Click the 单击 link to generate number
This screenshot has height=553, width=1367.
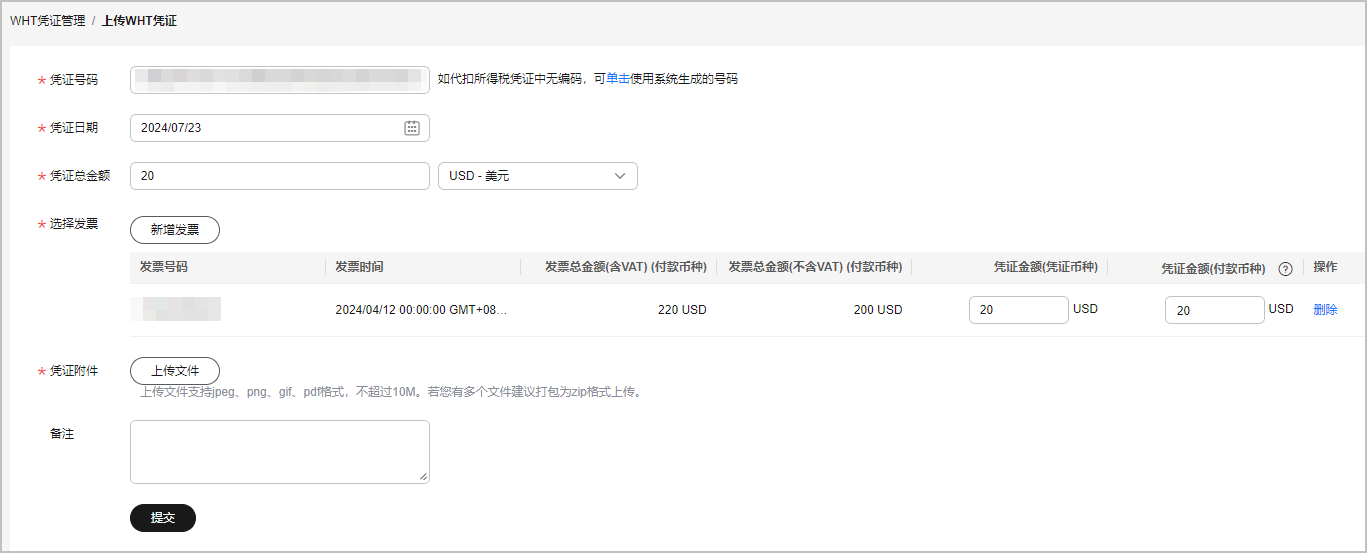coord(618,79)
